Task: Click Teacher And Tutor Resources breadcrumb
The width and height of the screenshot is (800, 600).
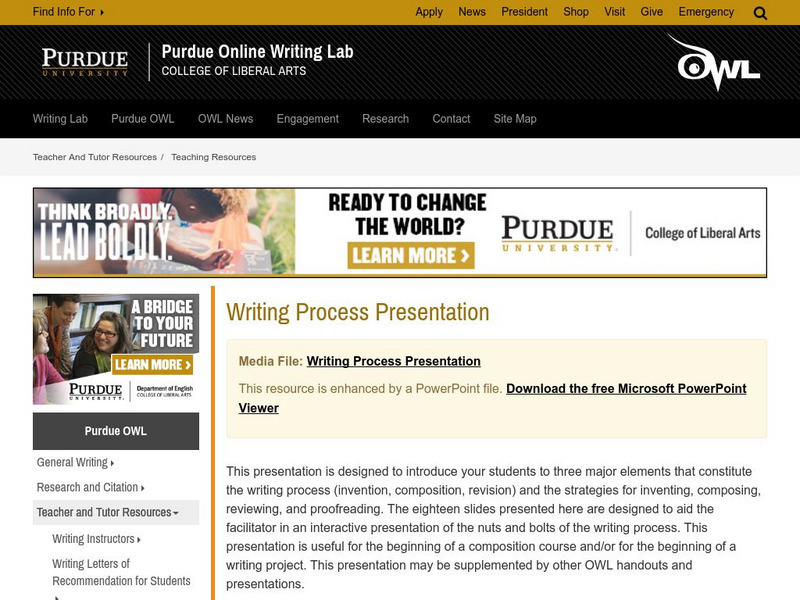Action: click(95, 157)
